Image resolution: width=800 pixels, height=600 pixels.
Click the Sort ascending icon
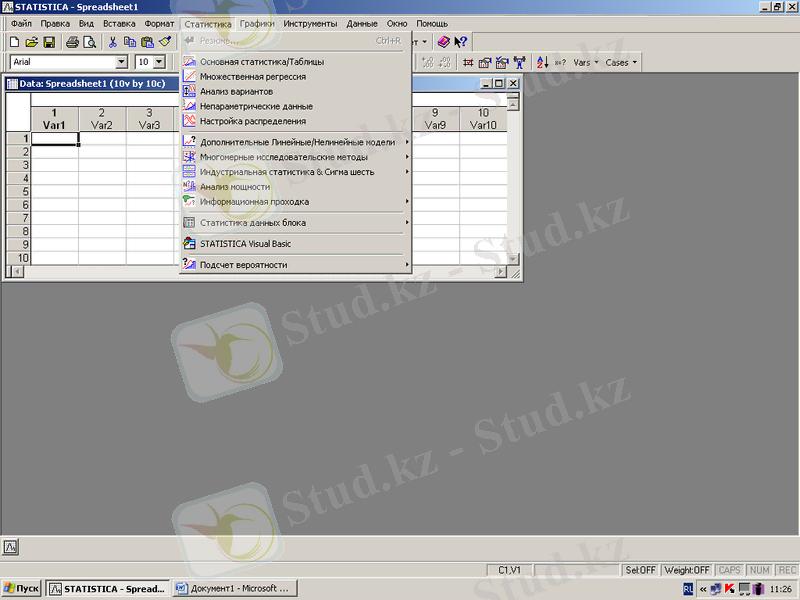542,62
